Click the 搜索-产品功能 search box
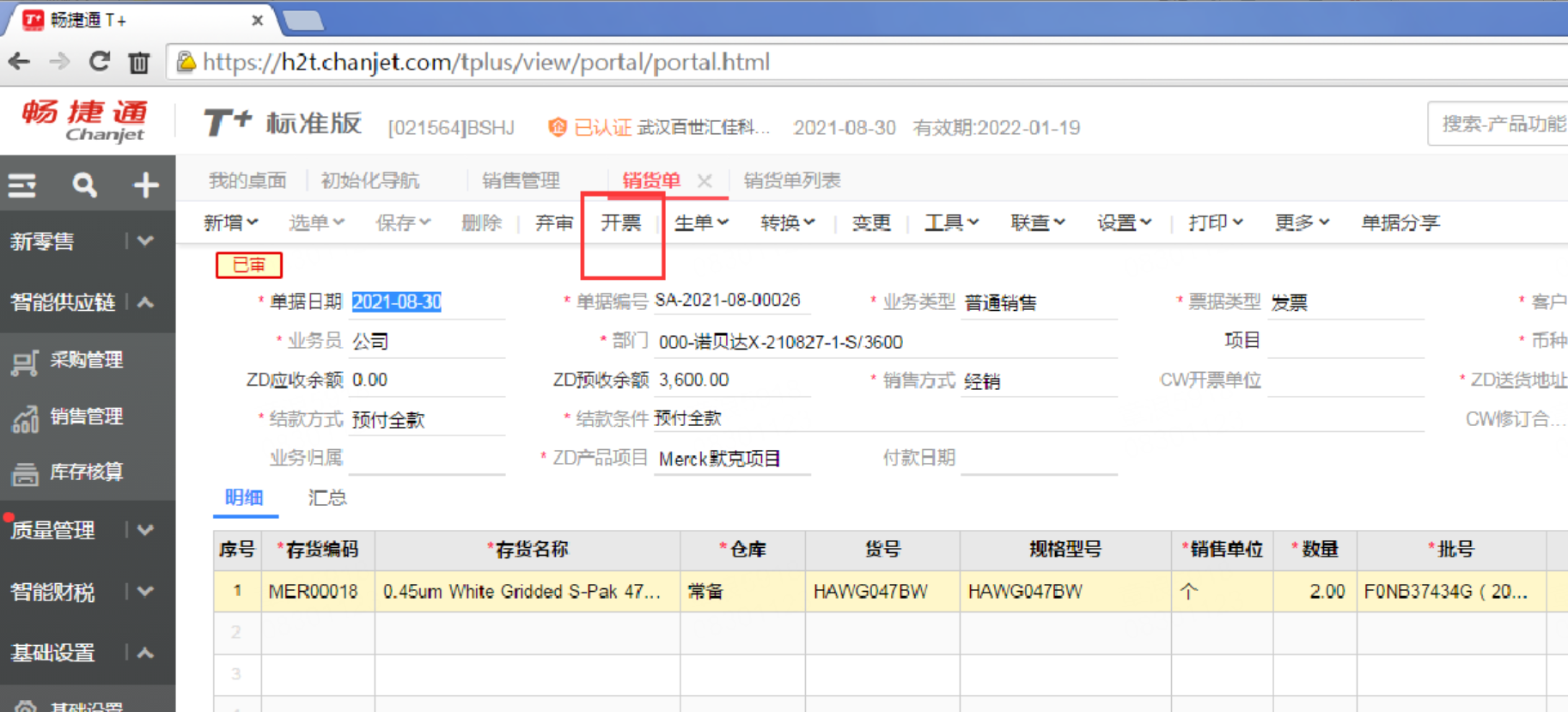Viewport: 1568px width, 712px height. tap(1498, 124)
